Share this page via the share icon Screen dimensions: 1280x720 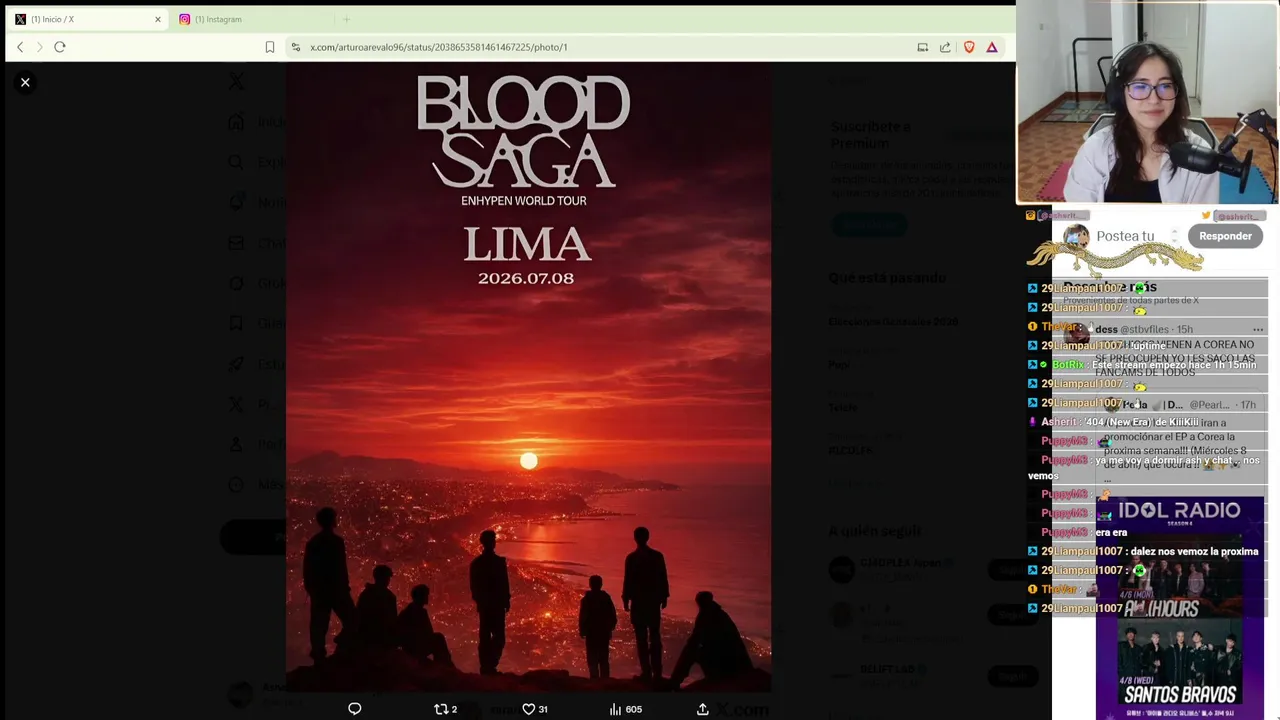[x=945, y=47]
